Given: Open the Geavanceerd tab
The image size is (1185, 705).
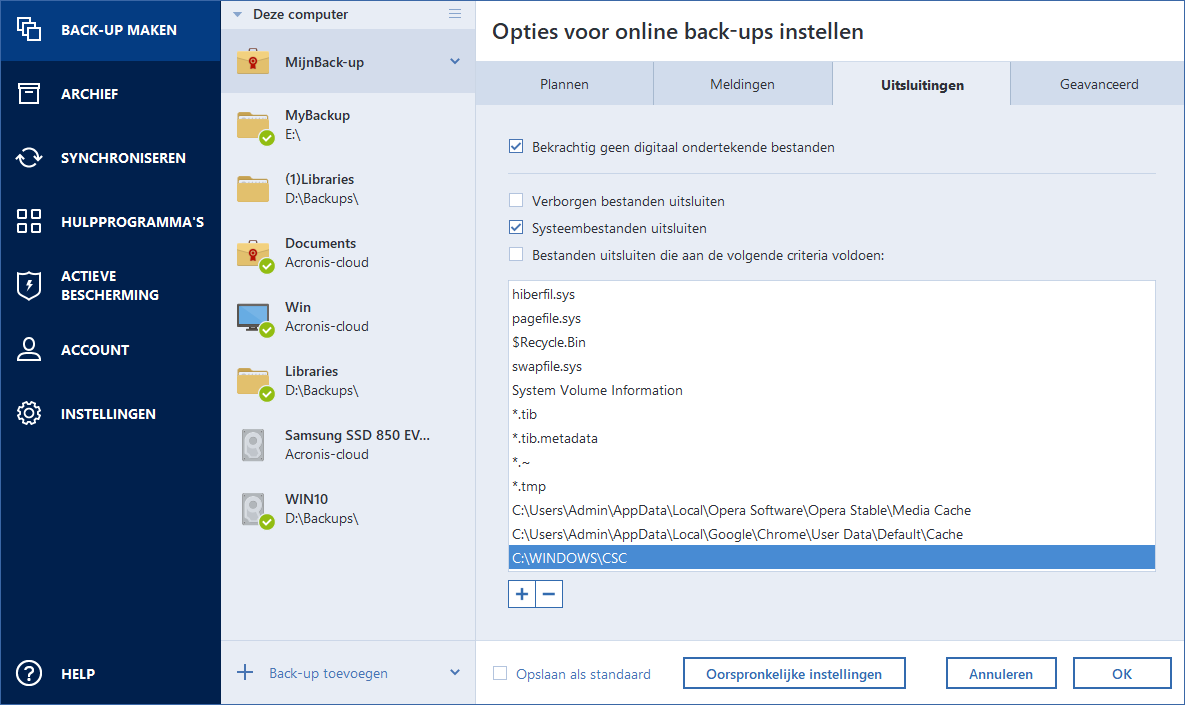Looking at the screenshot, I should pyautogui.click(x=1099, y=84).
